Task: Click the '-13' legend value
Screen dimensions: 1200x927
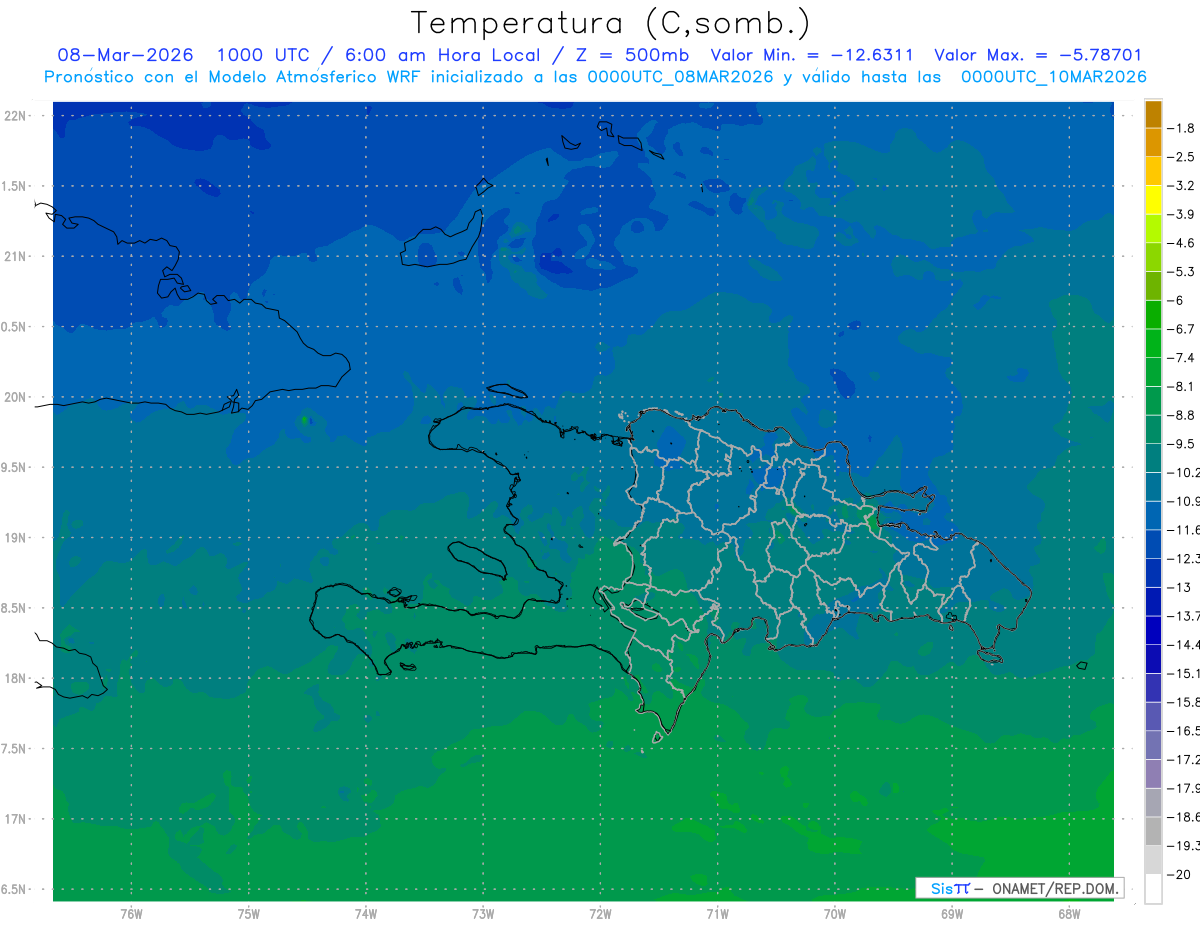Action: [1179, 587]
